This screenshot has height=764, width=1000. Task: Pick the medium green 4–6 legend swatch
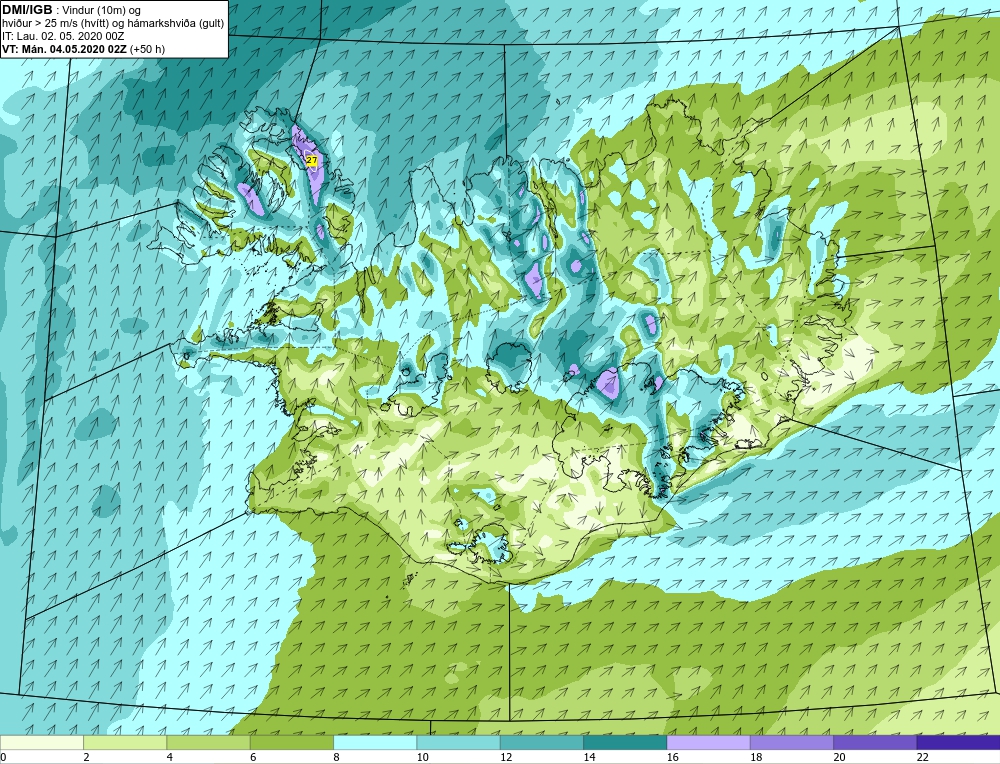[209, 742]
